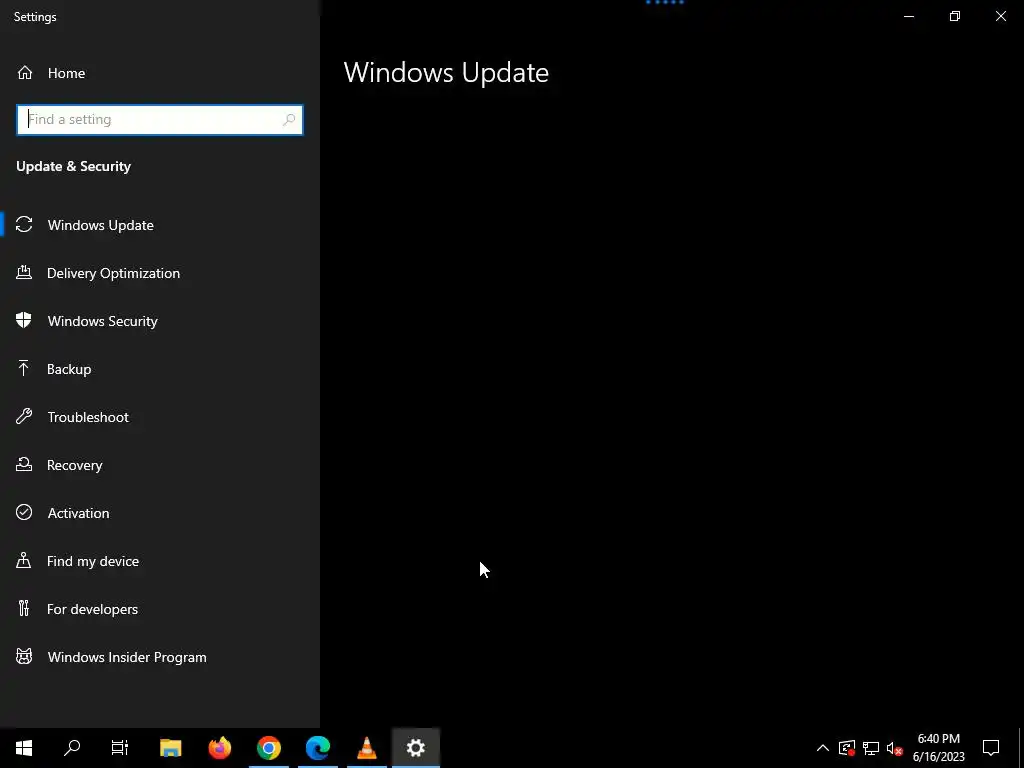Select Find my device

(160, 561)
